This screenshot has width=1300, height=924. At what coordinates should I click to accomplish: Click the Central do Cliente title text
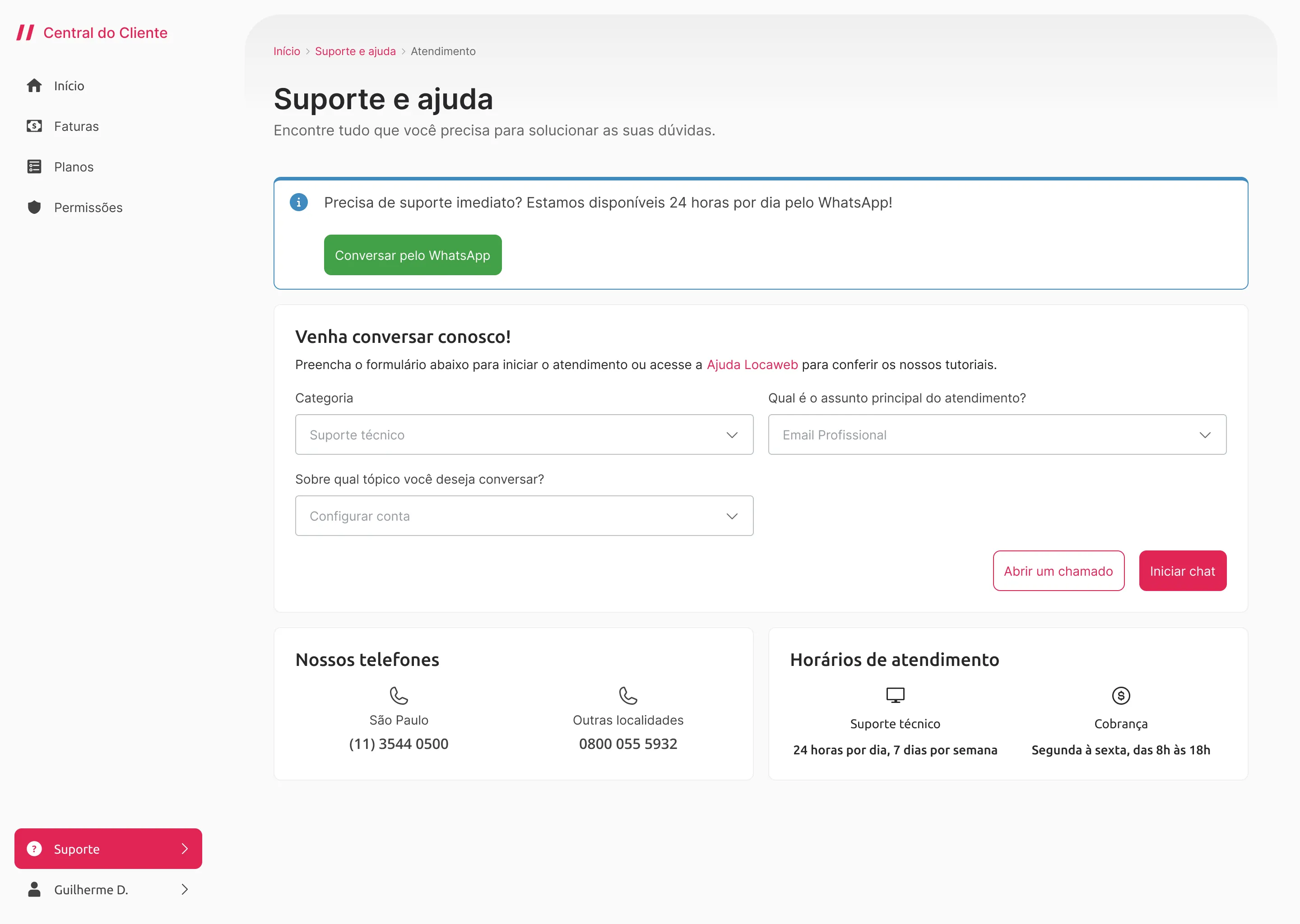coord(105,32)
